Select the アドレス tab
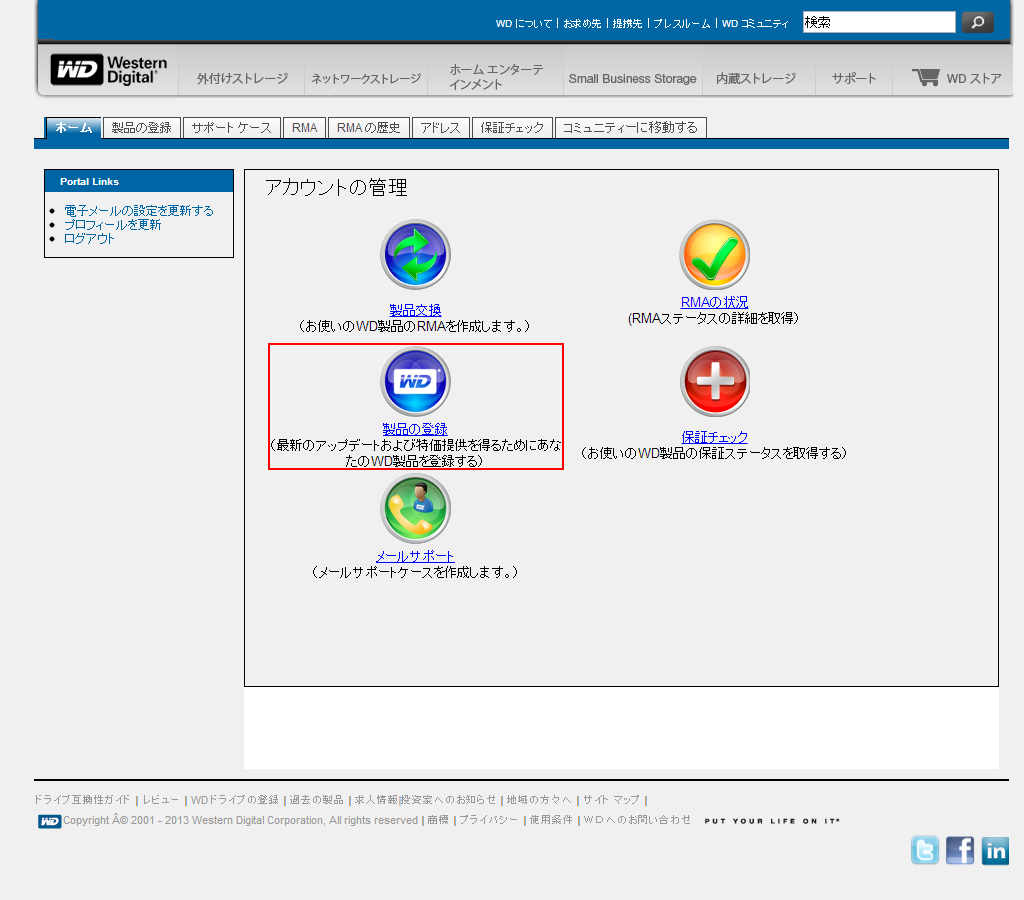The image size is (1024, 900). coord(440,127)
